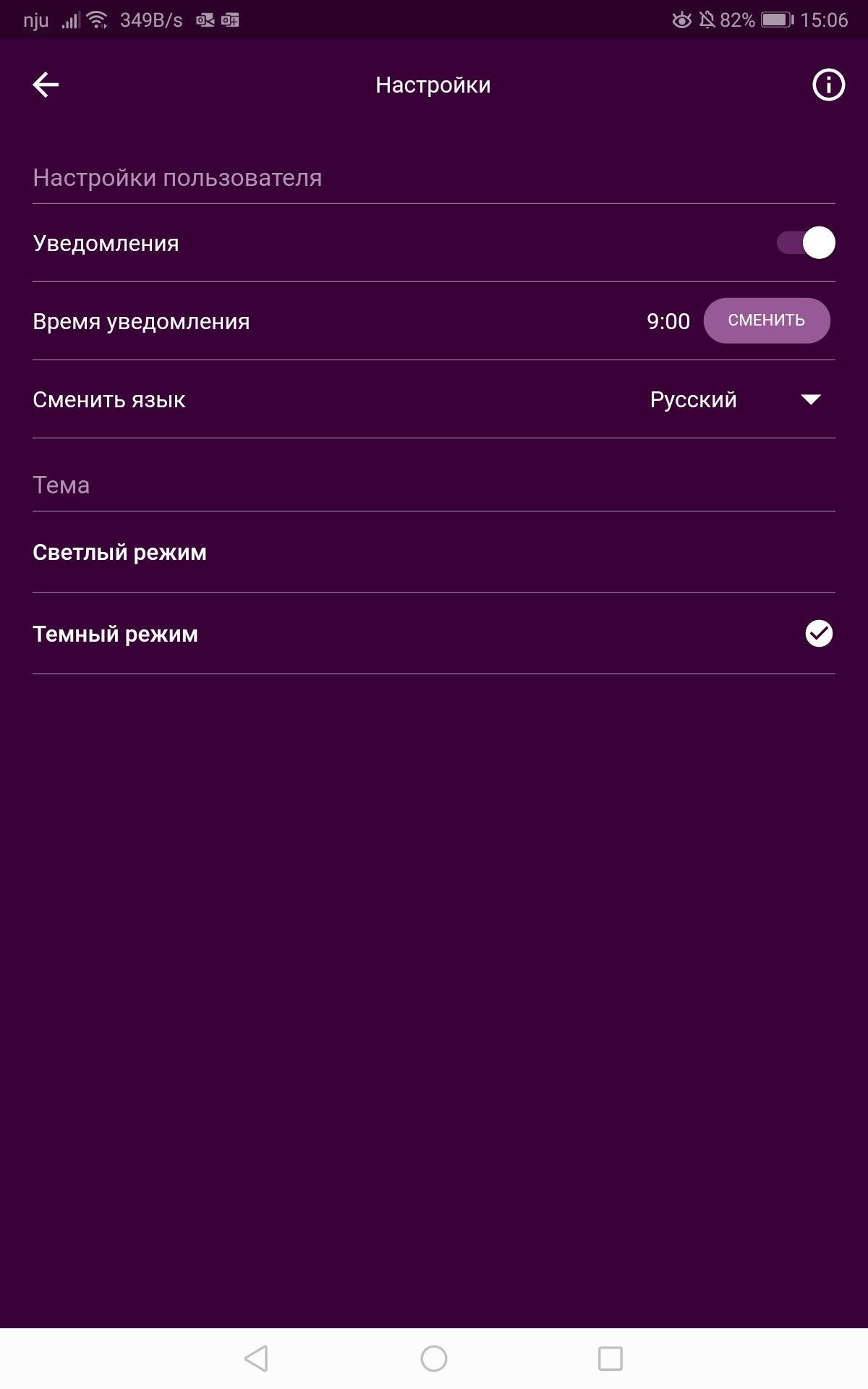Open recent apps with the square icon

click(x=610, y=1358)
